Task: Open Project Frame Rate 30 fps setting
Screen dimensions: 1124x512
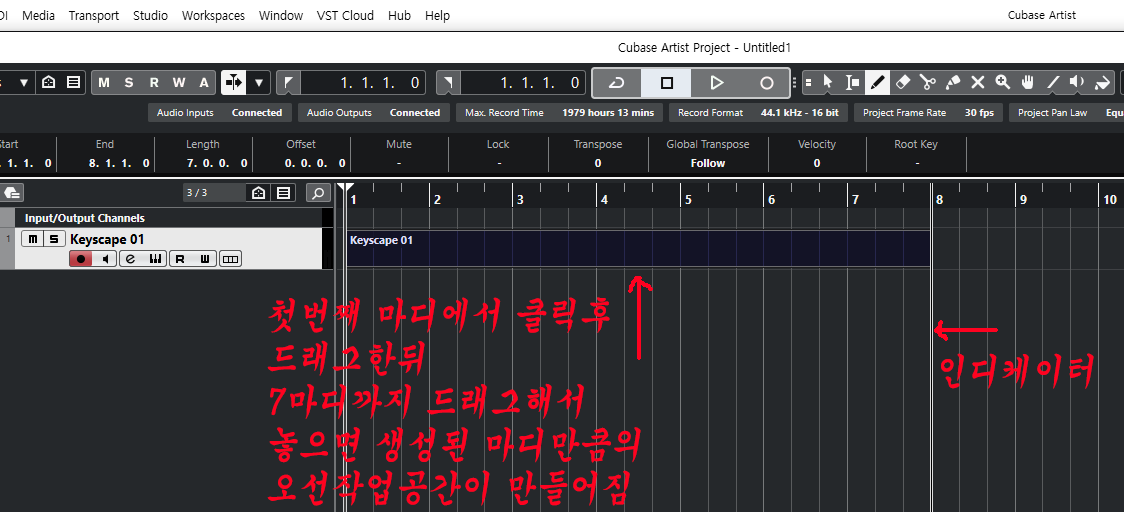Action: 928,113
